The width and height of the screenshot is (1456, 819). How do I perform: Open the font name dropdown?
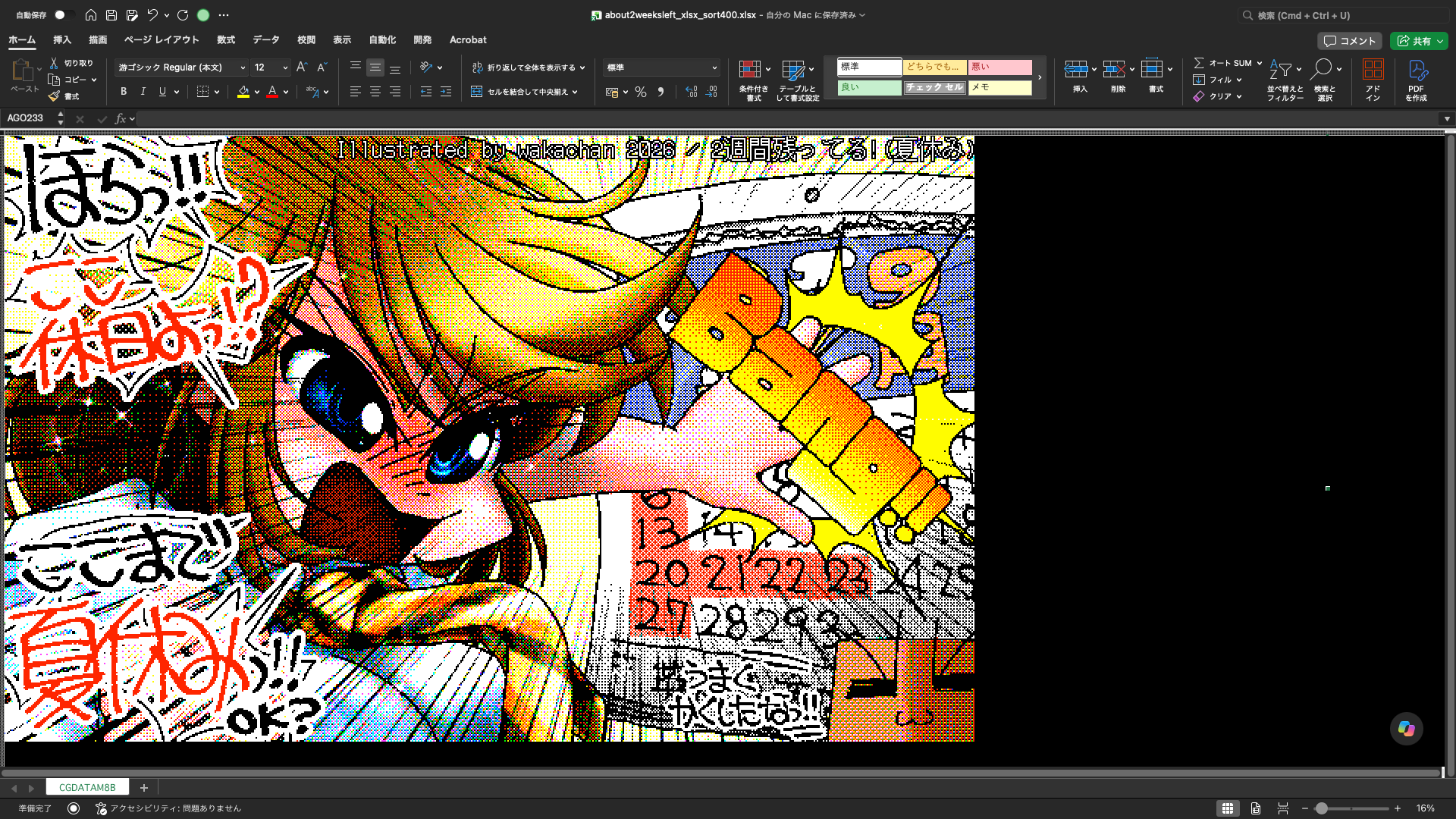click(243, 67)
